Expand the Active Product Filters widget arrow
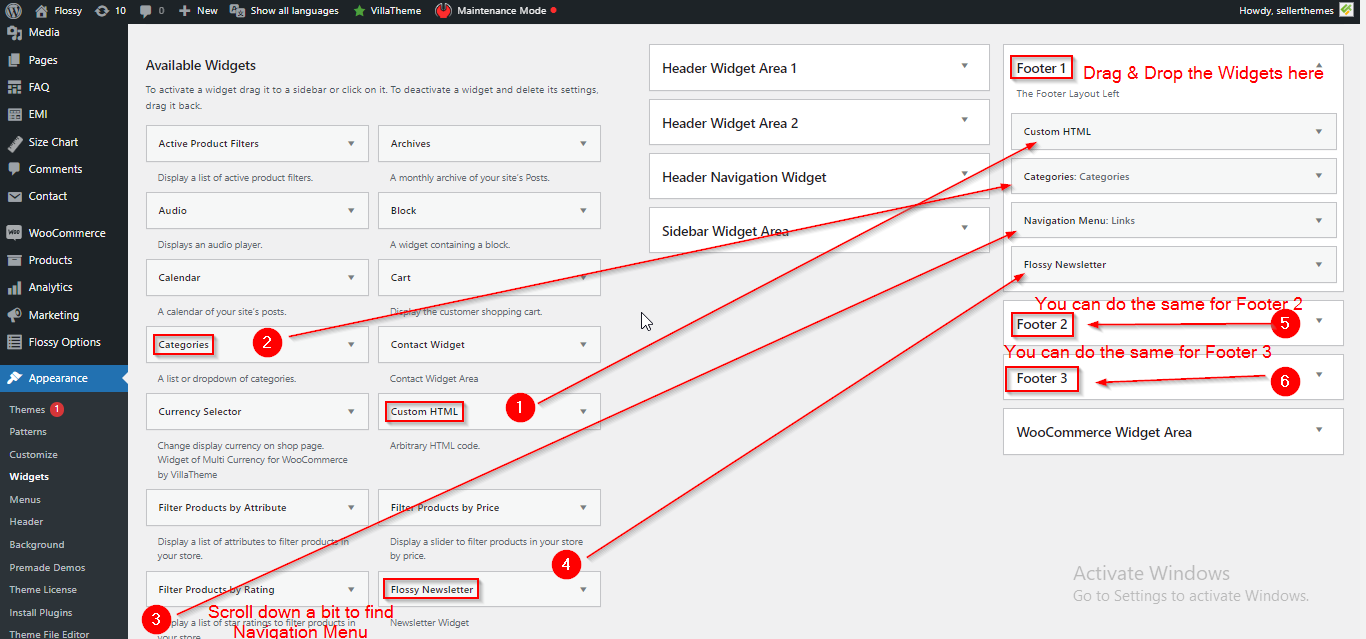 [x=351, y=144]
